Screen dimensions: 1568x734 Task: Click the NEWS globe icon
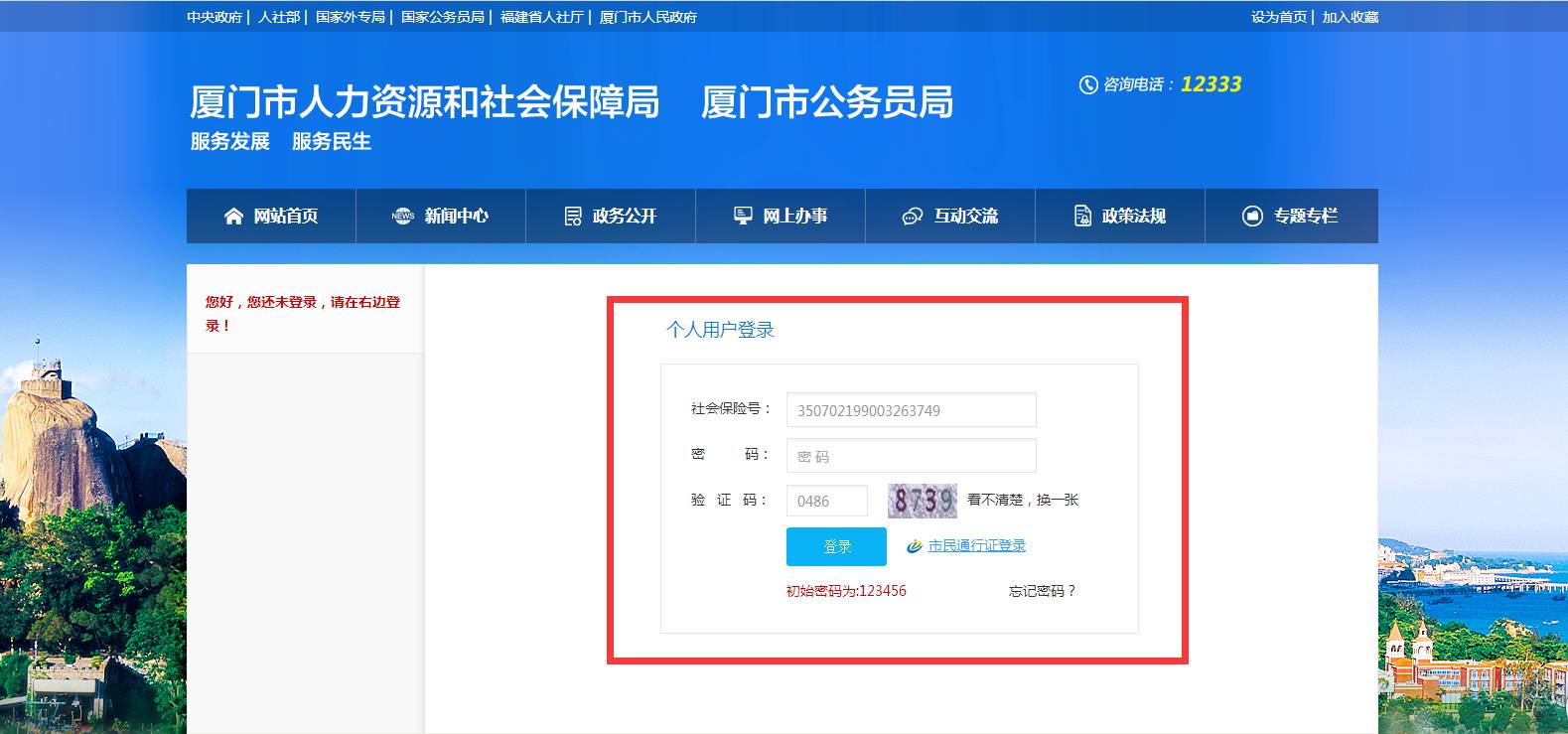(402, 217)
